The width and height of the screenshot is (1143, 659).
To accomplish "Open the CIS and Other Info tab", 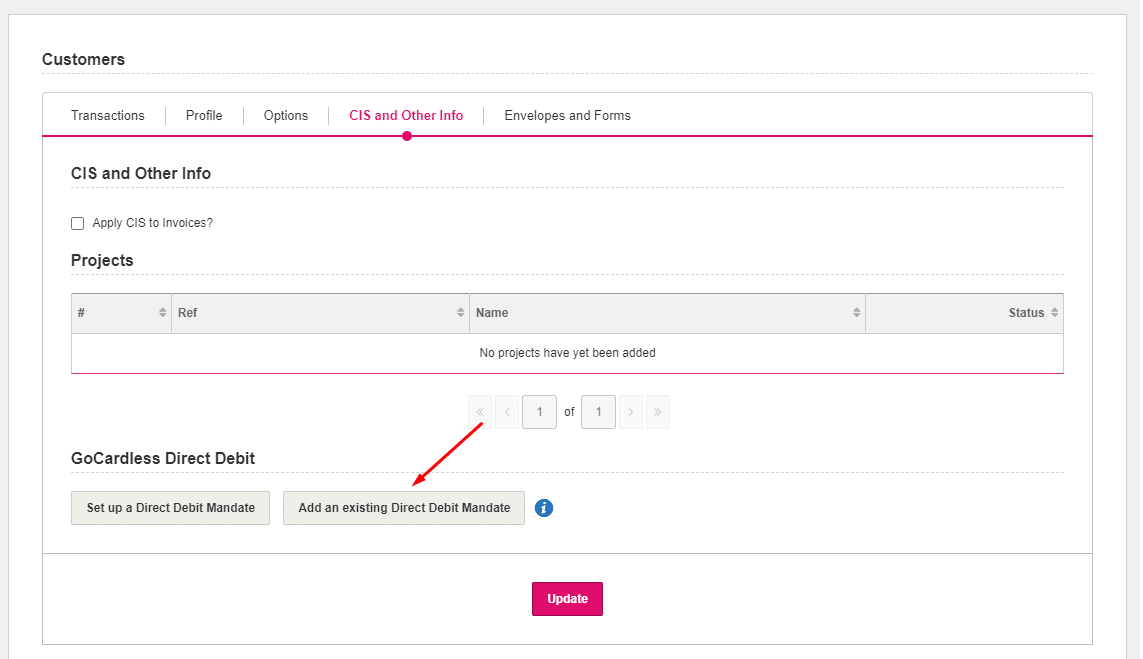I will tap(406, 116).
